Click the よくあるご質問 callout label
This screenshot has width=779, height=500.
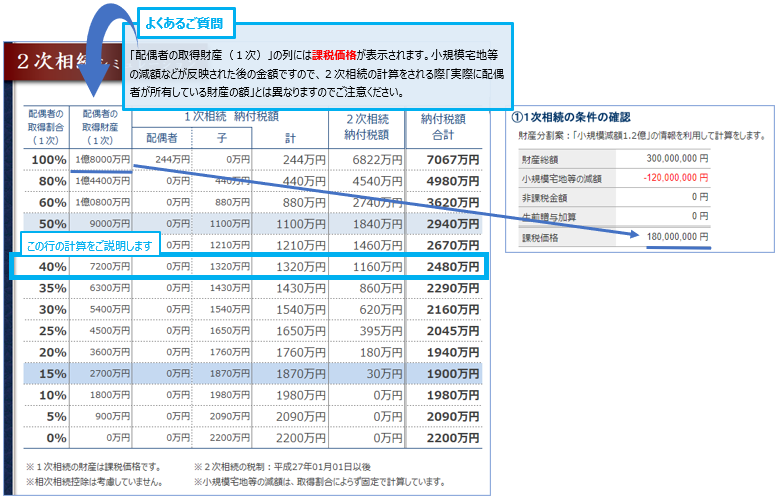(183, 20)
